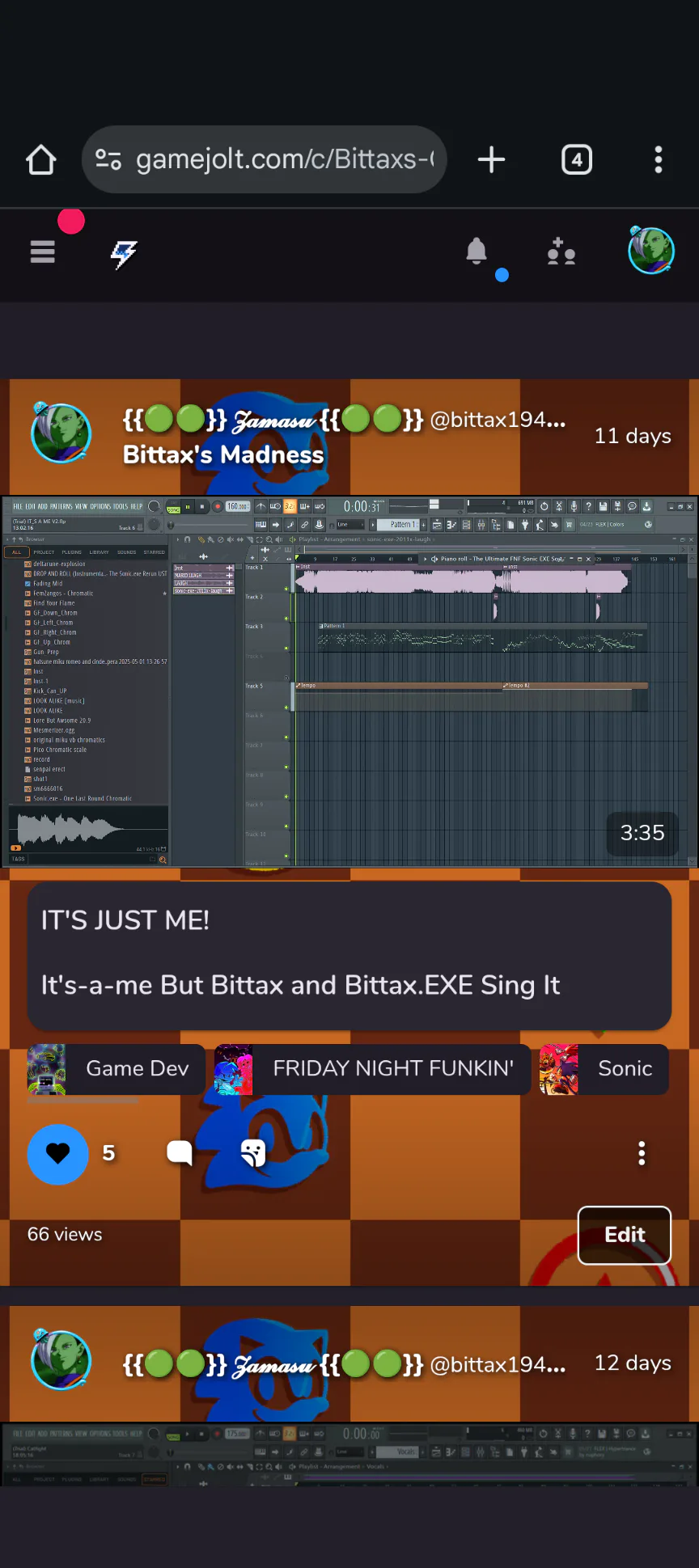Tap the 66 views label
699x1568 pixels.
pyautogui.click(x=65, y=1235)
